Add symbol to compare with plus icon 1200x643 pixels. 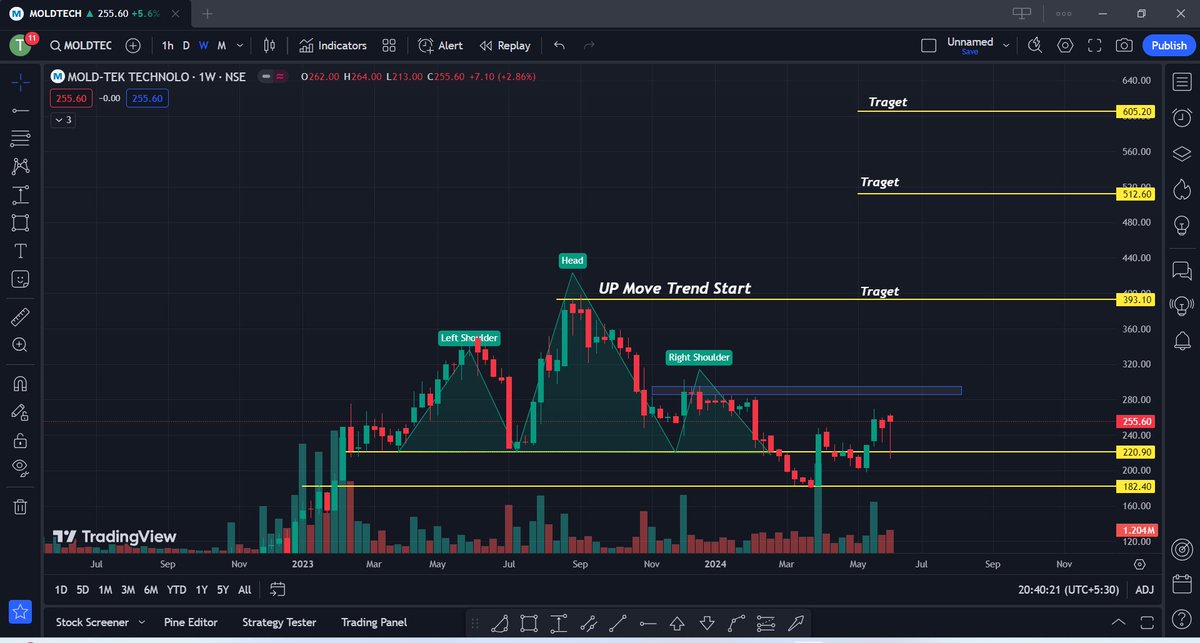[x=133, y=46]
